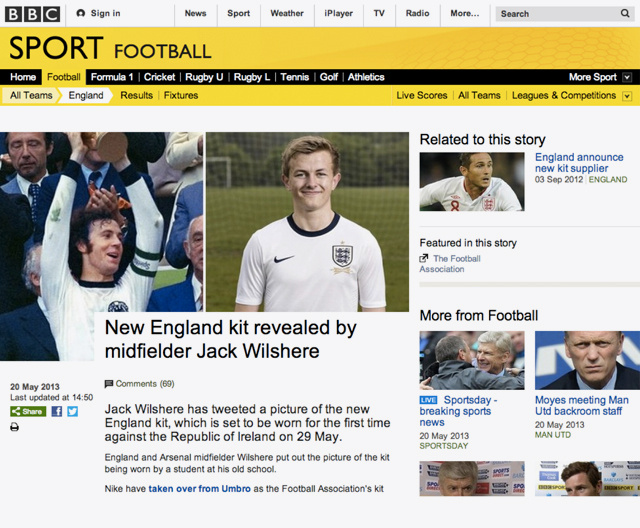The width and height of the screenshot is (640, 528).
Task: Click the SPORT header title
Action: [56, 48]
